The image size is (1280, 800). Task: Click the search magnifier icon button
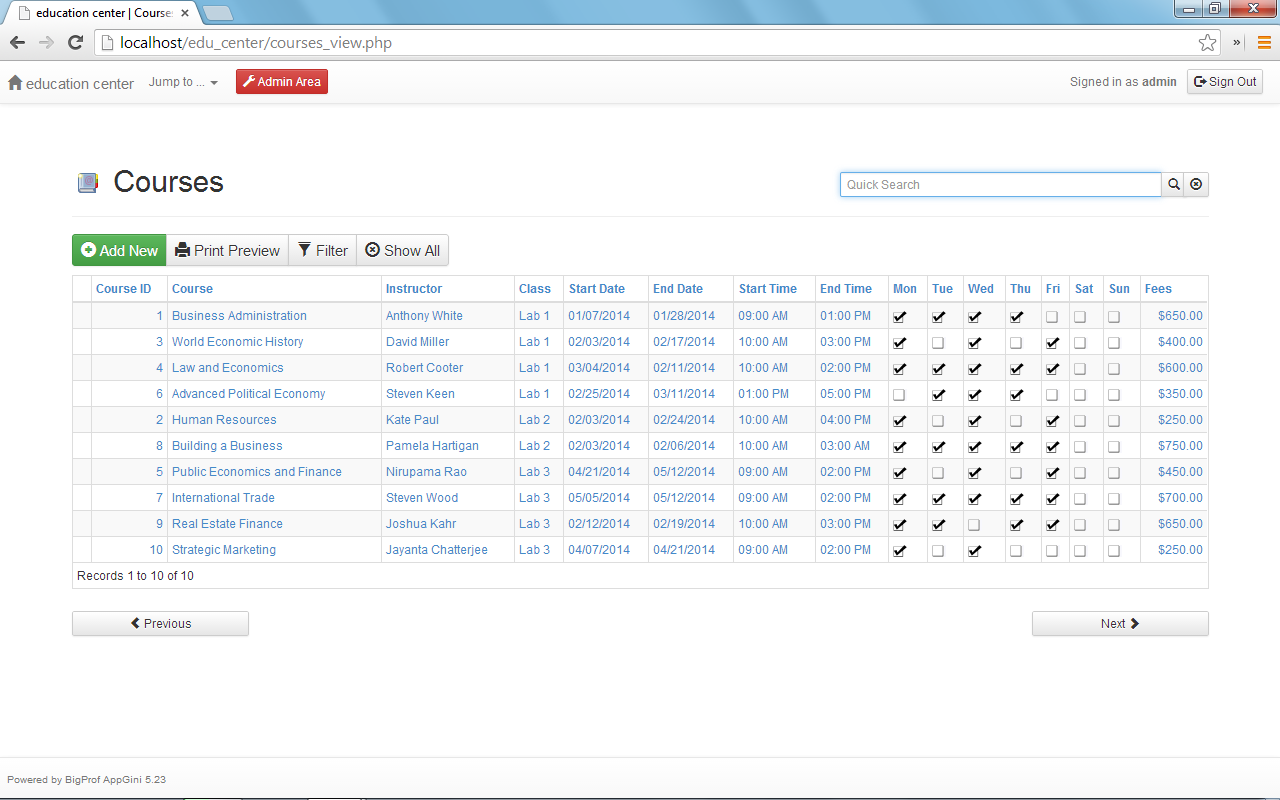pyautogui.click(x=1173, y=184)
